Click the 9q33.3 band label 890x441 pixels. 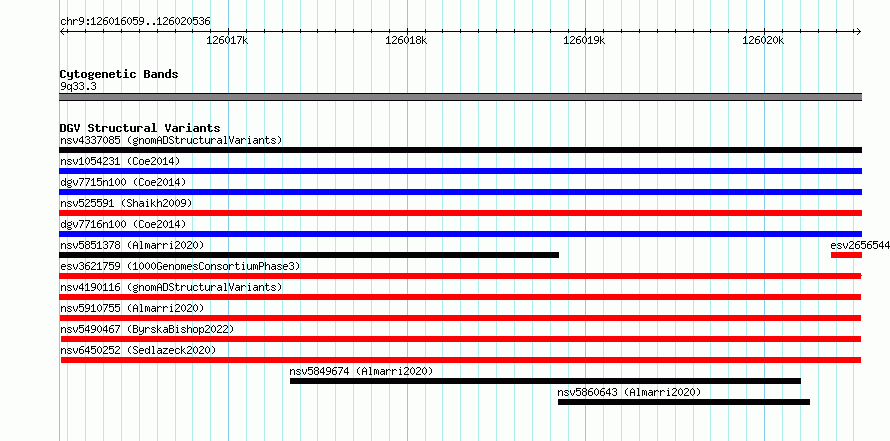pos(78,86)
